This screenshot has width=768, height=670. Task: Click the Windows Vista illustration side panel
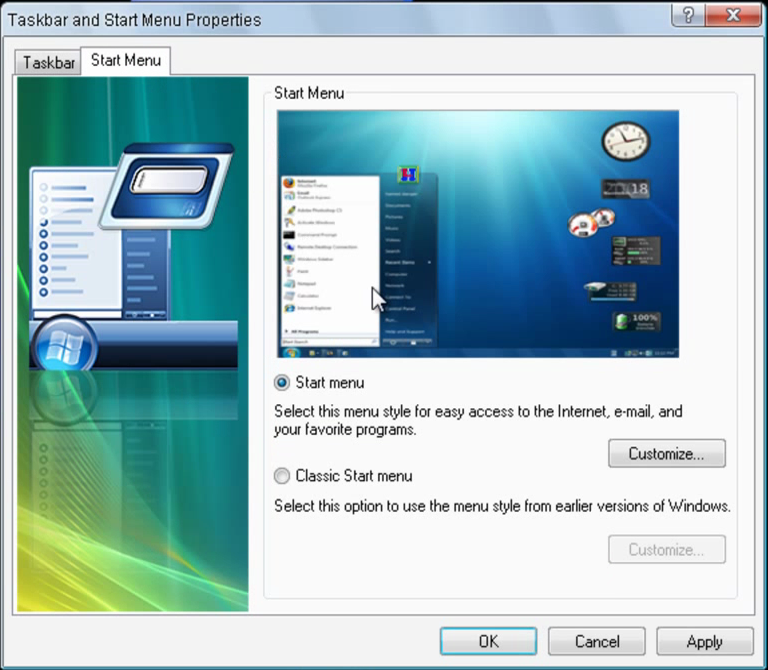[x=133, y=344]
